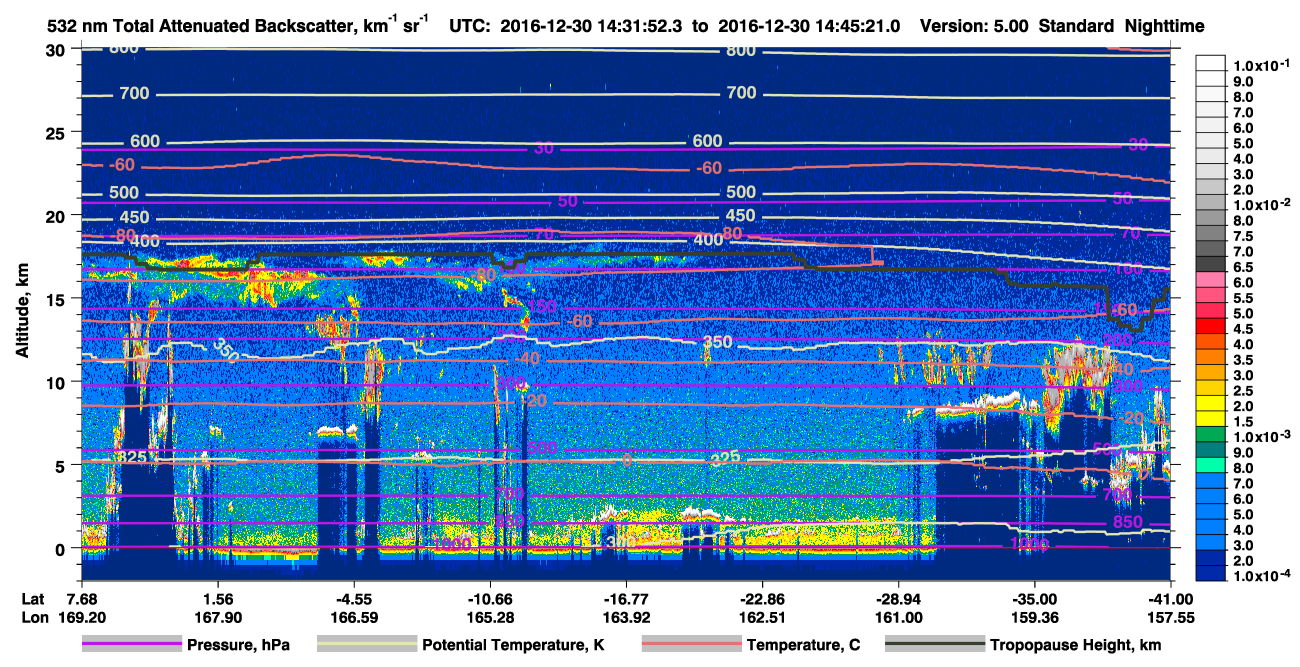Viewport: 1300px width, 667px height.
Task: Click the 'Potential Temperature, K' legend label
Action: coord(514,645)
